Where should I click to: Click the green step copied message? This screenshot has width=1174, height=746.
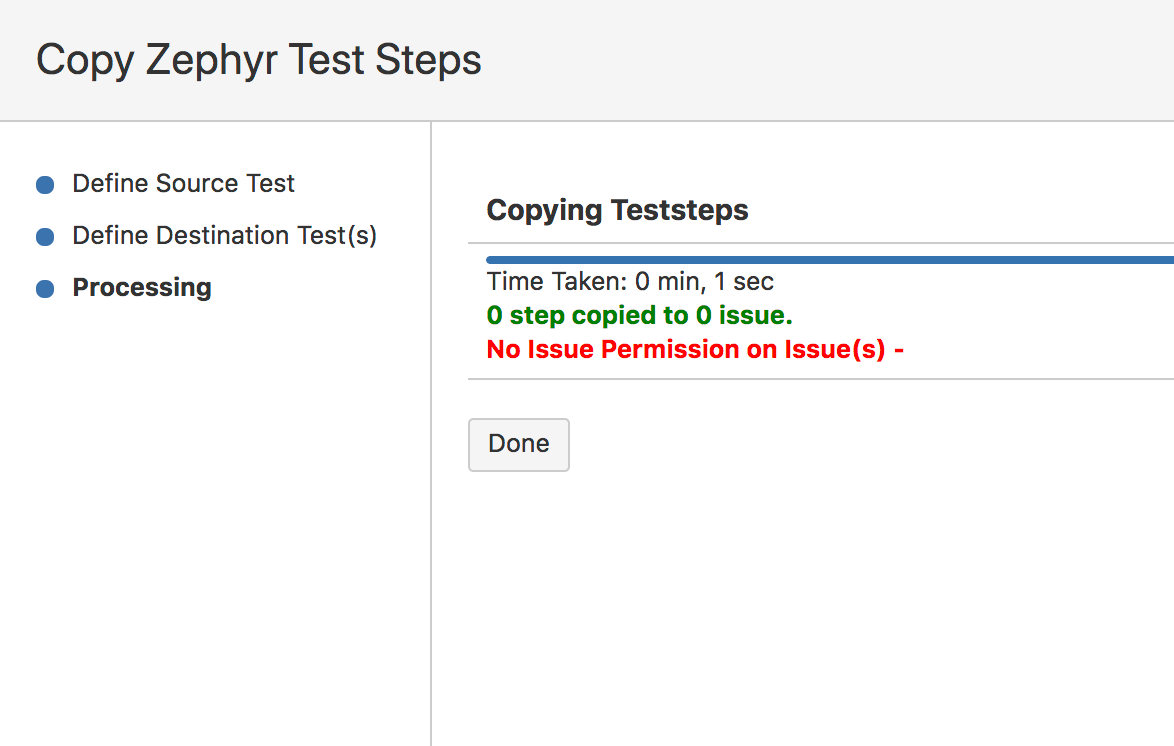tap(638, 315)
